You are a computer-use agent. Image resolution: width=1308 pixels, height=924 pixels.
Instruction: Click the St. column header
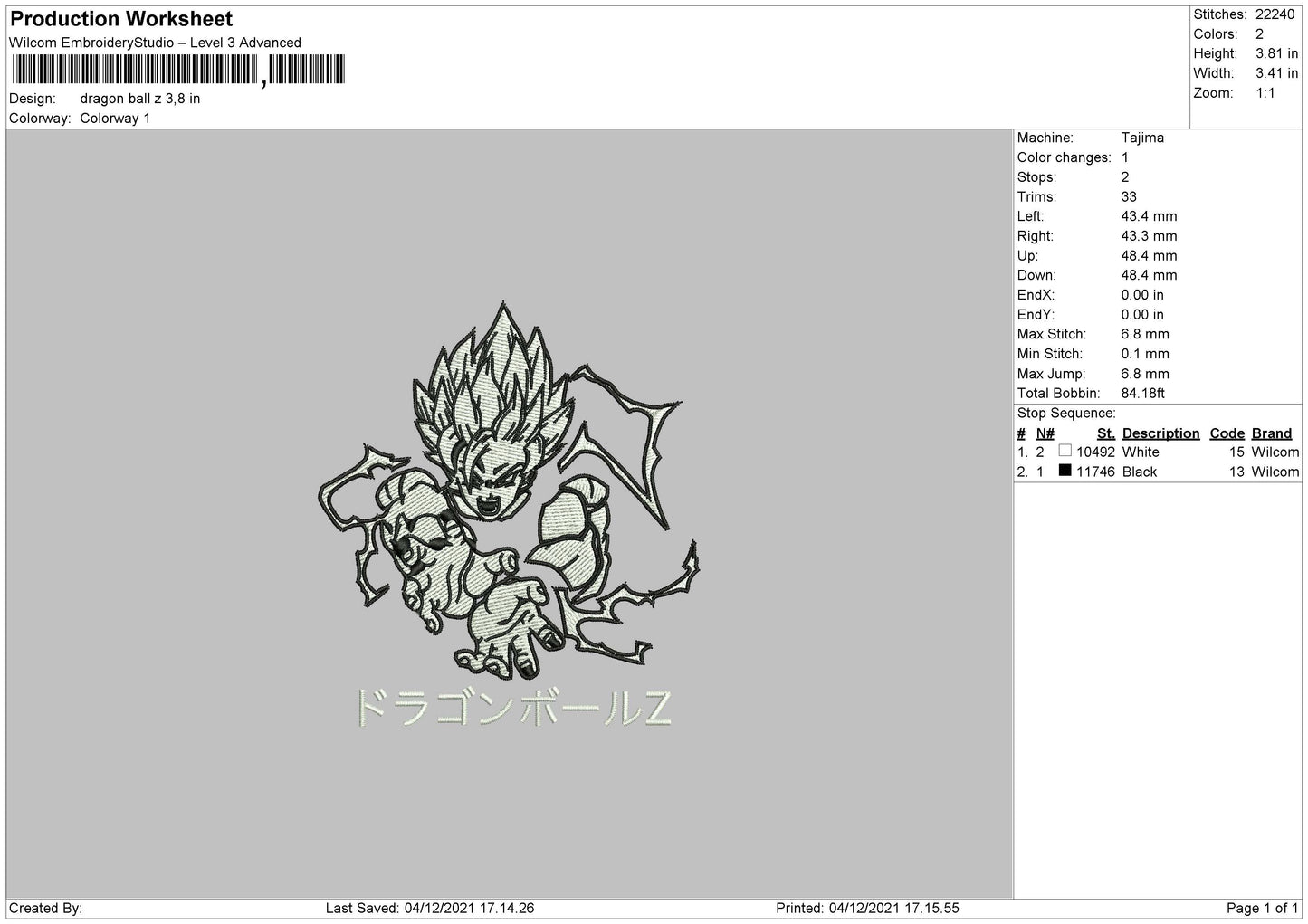coord(1105,433)
